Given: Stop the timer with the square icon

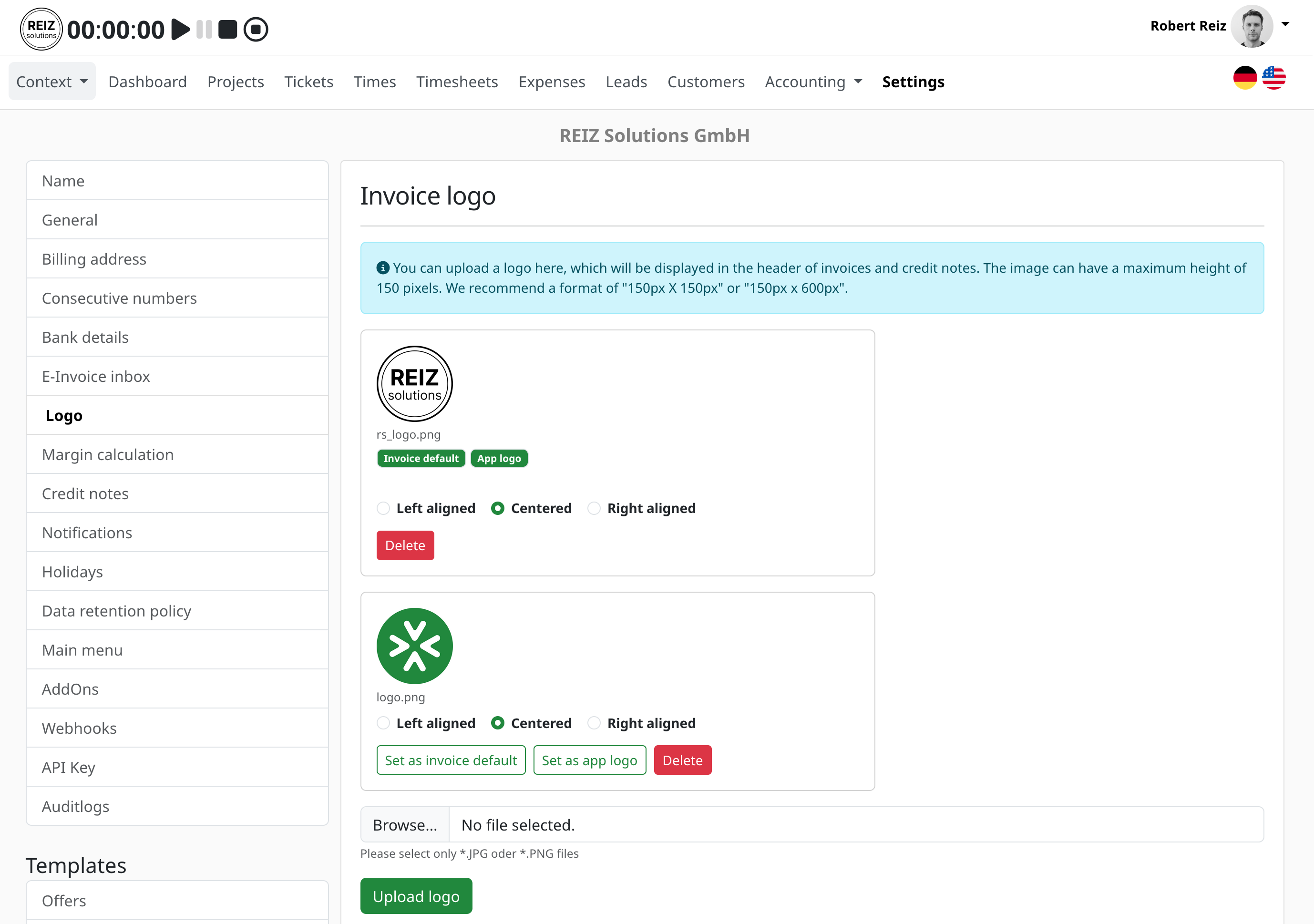Looking at the screenshot, I should pos(228,29).
